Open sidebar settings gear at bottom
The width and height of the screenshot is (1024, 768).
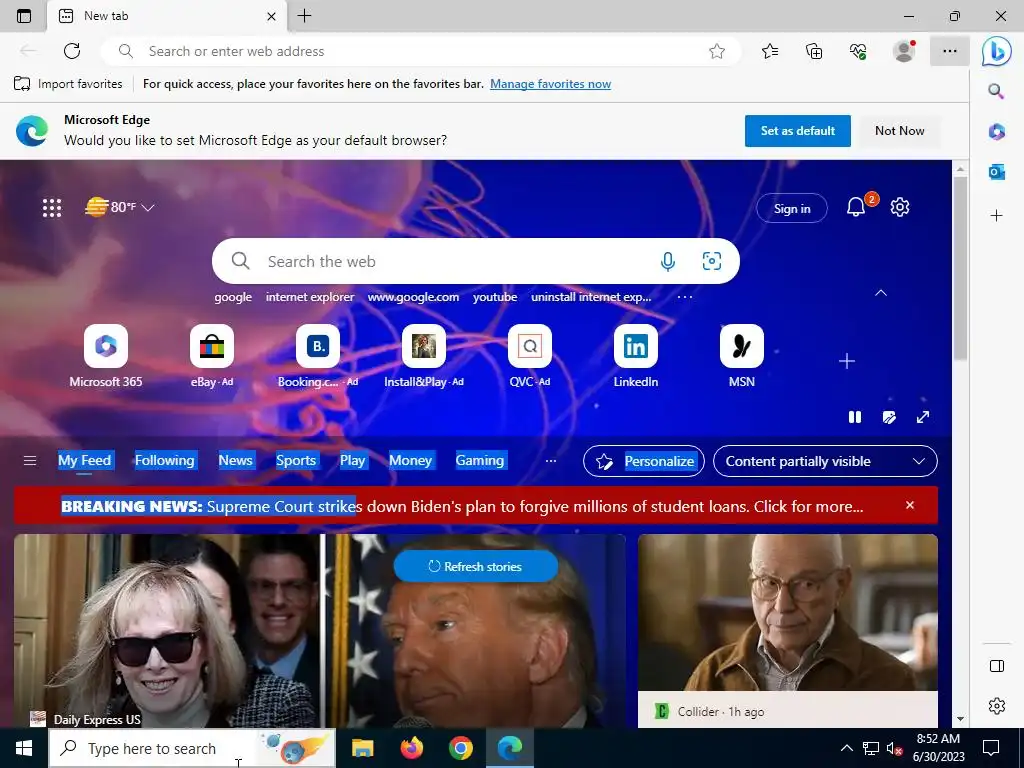(x=997, y=706)
